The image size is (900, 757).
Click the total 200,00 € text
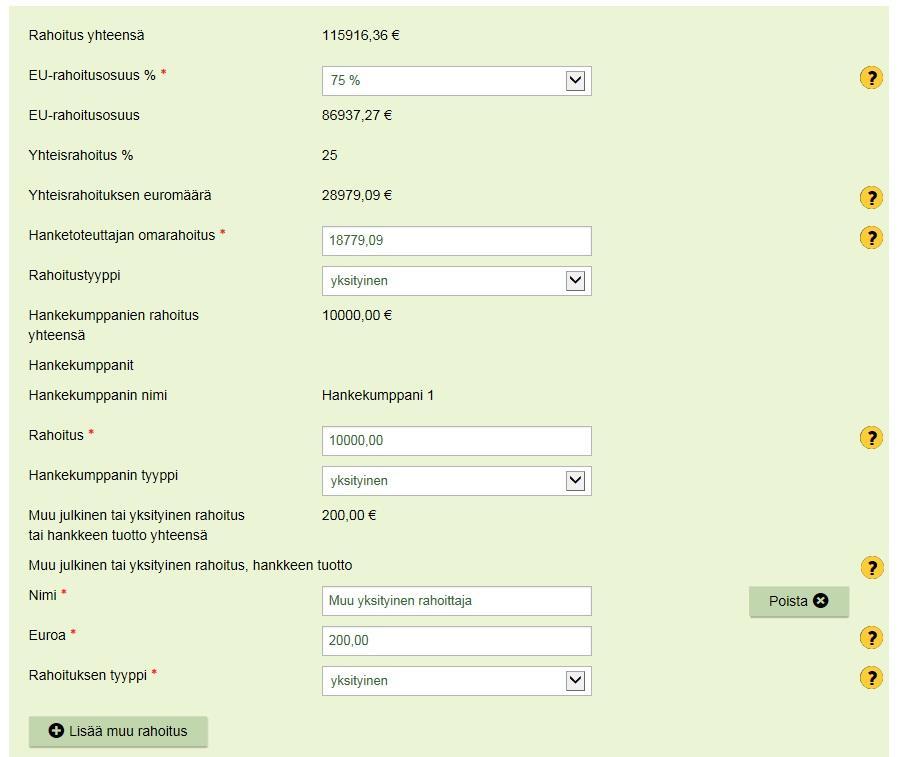(x=348, y=515)
